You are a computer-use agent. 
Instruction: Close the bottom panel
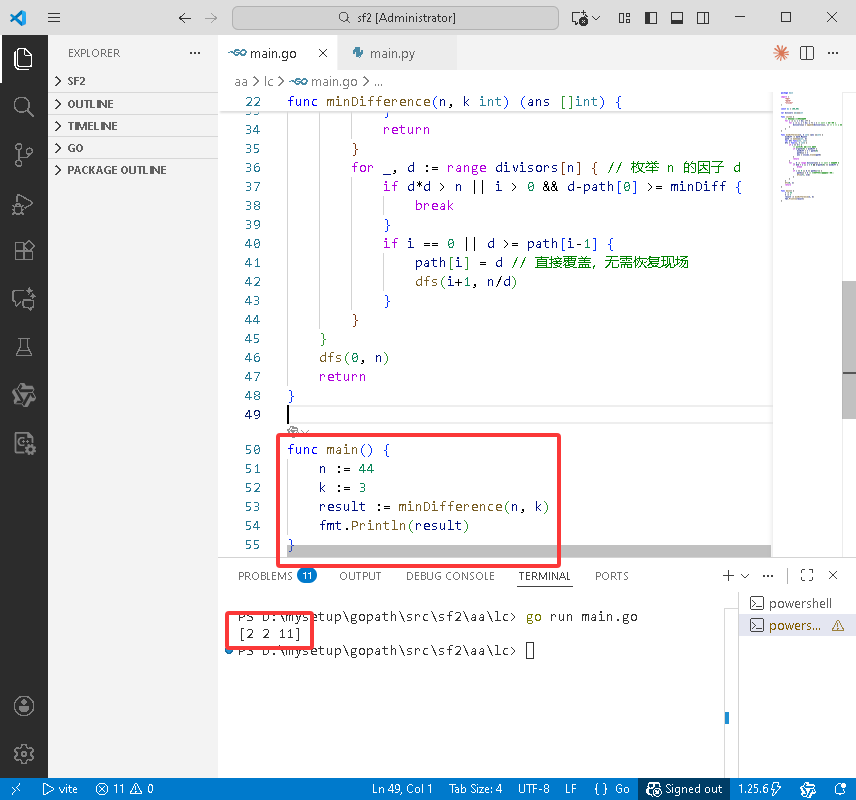833,575
